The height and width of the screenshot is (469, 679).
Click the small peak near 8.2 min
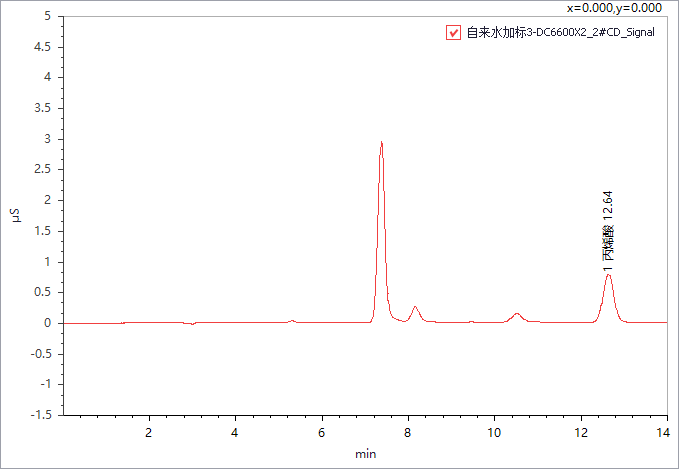[x=415, y=307]
